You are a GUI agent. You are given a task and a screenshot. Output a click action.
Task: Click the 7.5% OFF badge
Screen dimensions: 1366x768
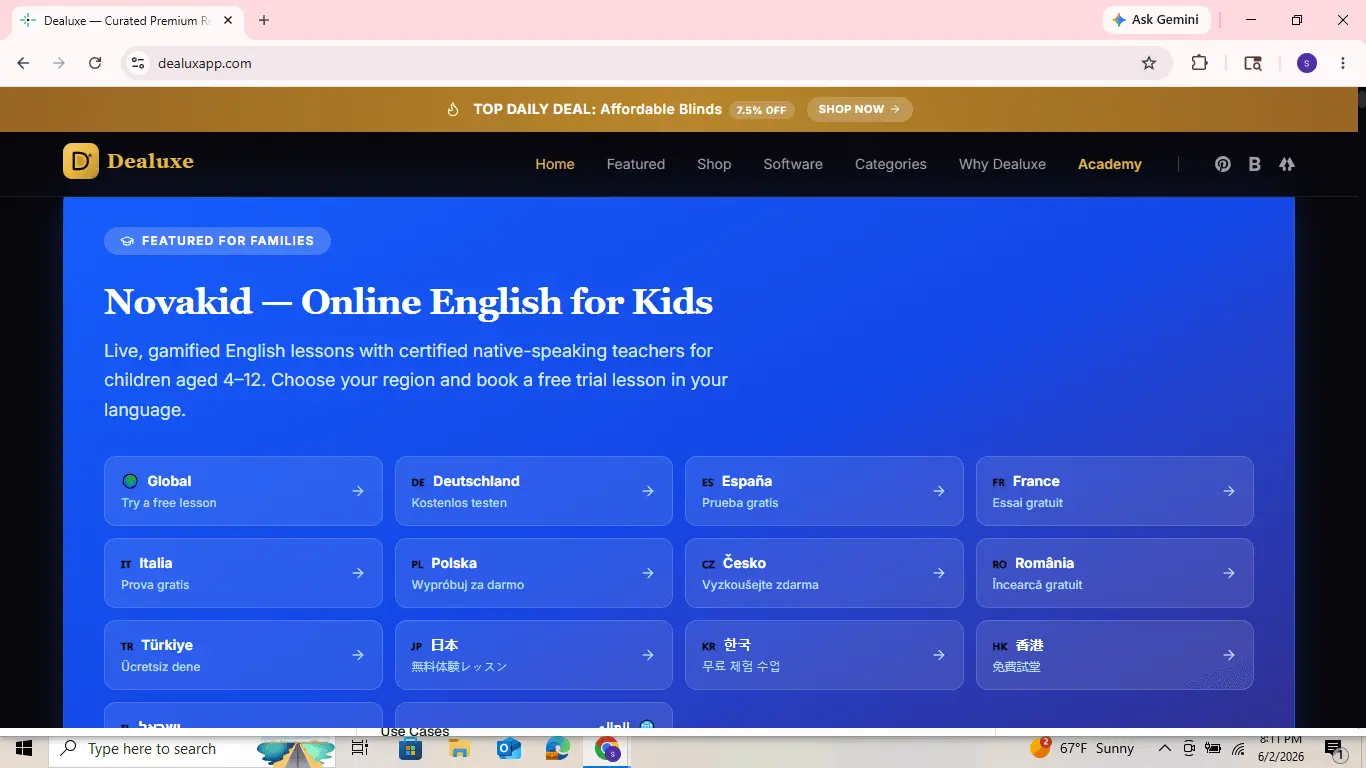point(762,110)
